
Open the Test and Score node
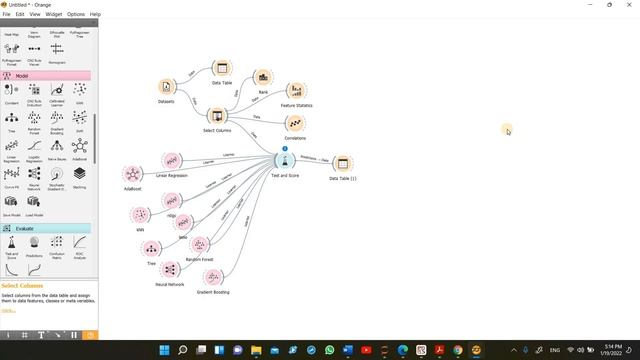coord(285,161)
